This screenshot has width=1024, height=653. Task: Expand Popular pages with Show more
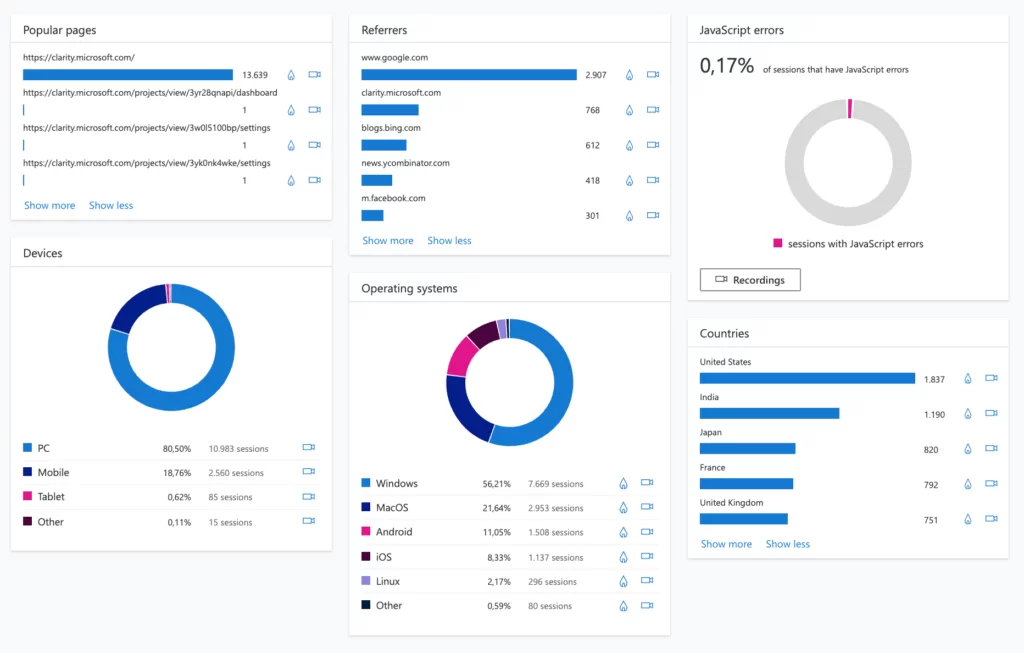pyautogui.click(x=49, y=205)
